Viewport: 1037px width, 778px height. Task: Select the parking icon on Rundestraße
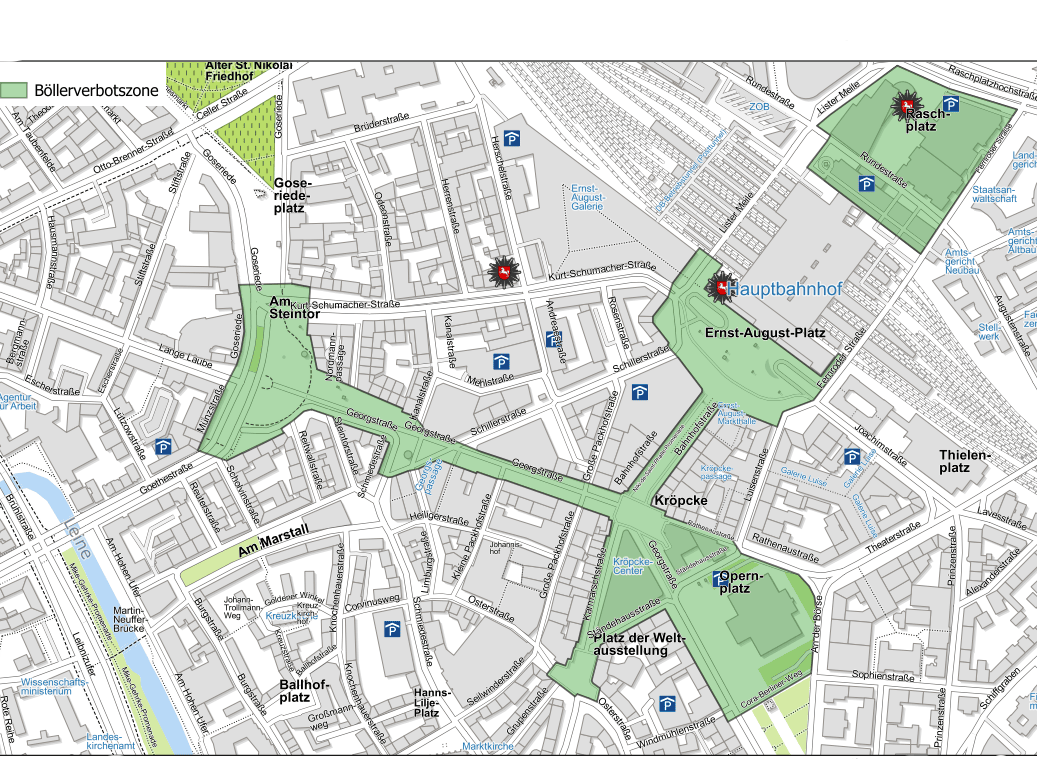point(867,183)
